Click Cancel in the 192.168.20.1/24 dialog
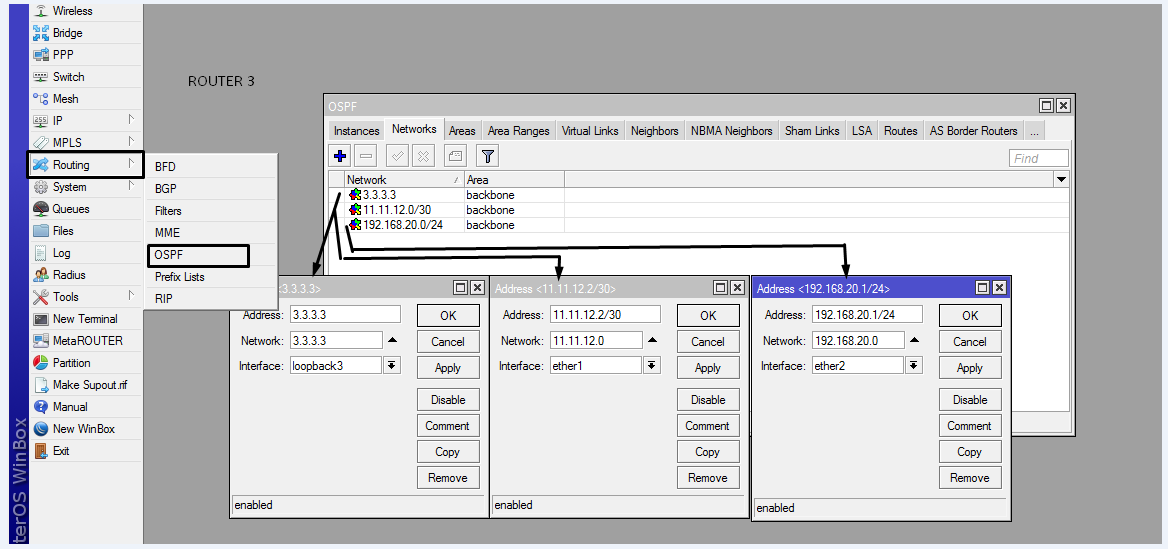 (969, 341)
